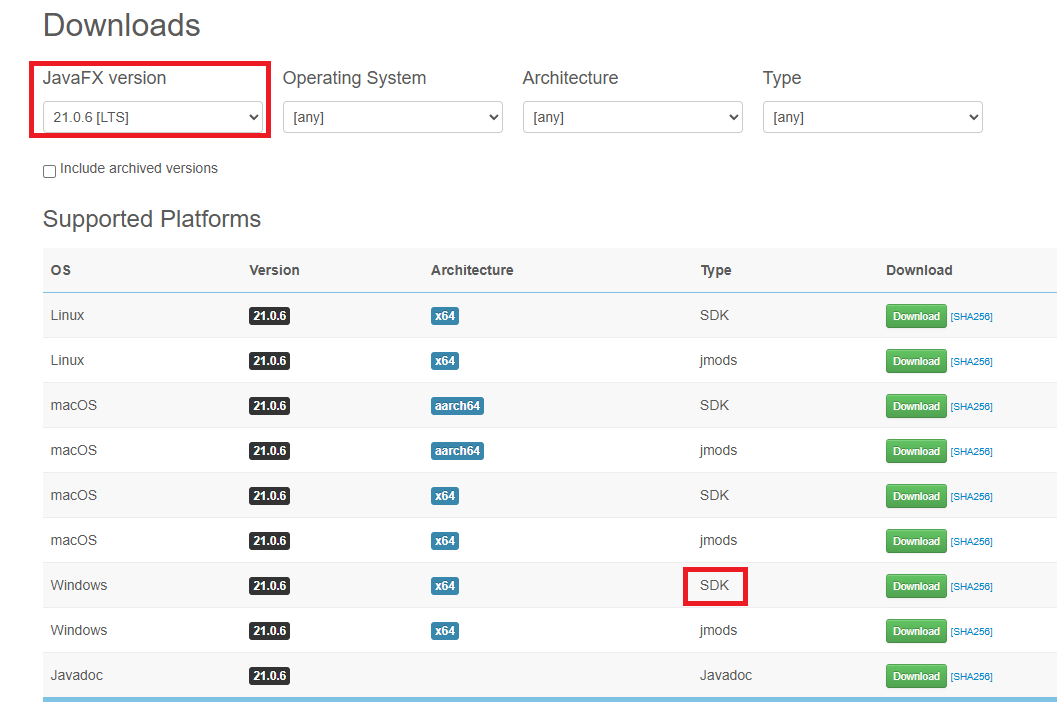Click the Downloads page heading
This screenshot has width=1057, height=725.
[x=121, y=26]
